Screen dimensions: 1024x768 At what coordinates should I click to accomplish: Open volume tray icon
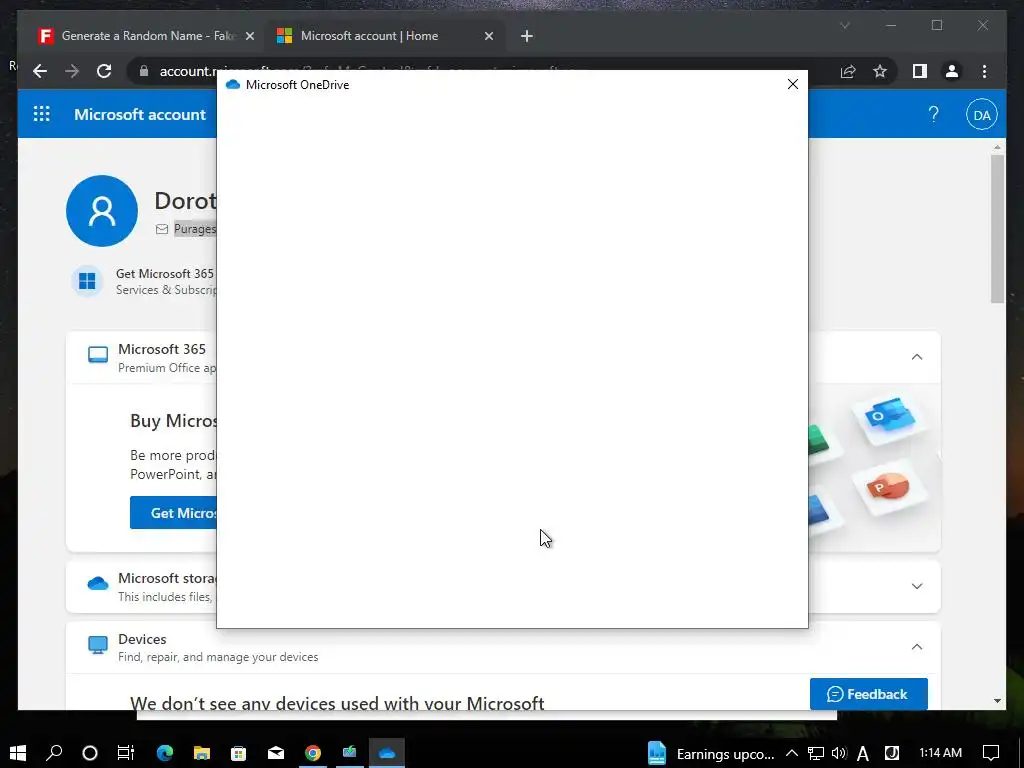tap(839, 754)
